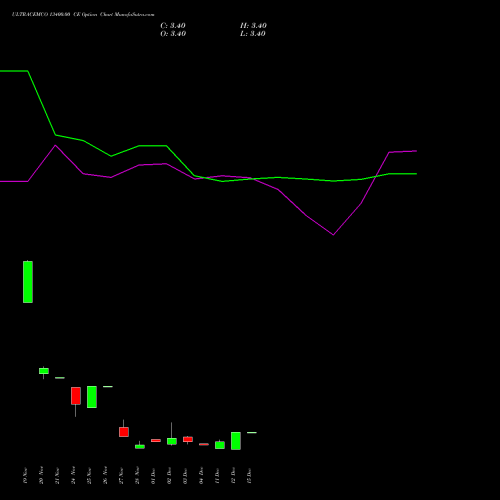The width and height of the screenshot is (500, 500).
Task: Click the 20 Nov date label
Action: click(x=41, y=475)
